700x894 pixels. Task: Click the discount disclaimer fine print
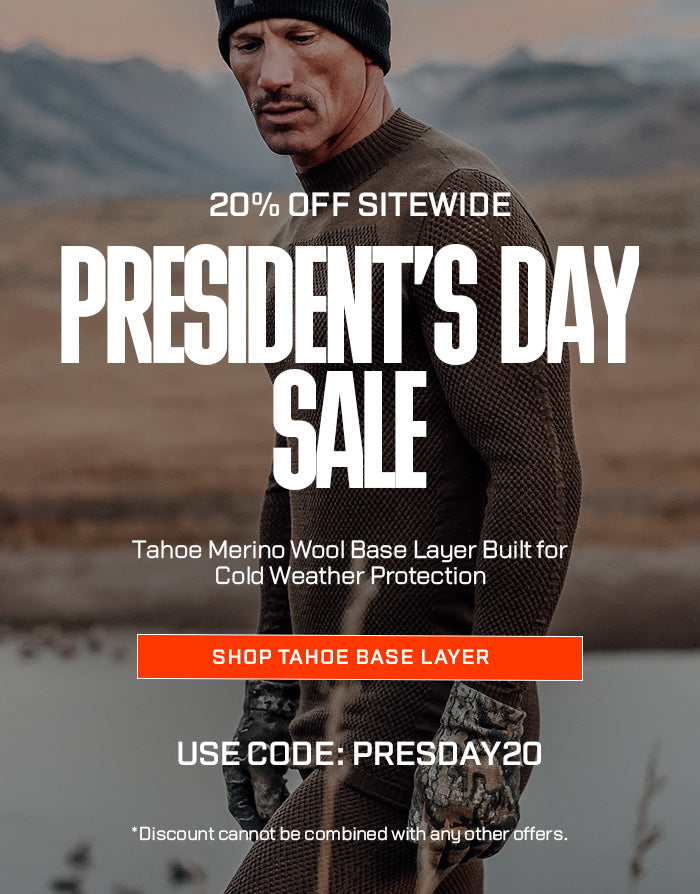pyautogui.click(x=349, y=834)
